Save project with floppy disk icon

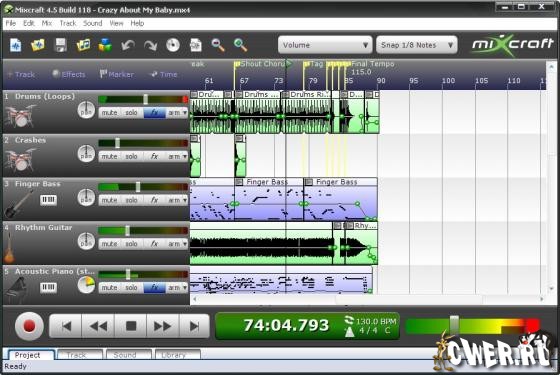coord(61,45)
